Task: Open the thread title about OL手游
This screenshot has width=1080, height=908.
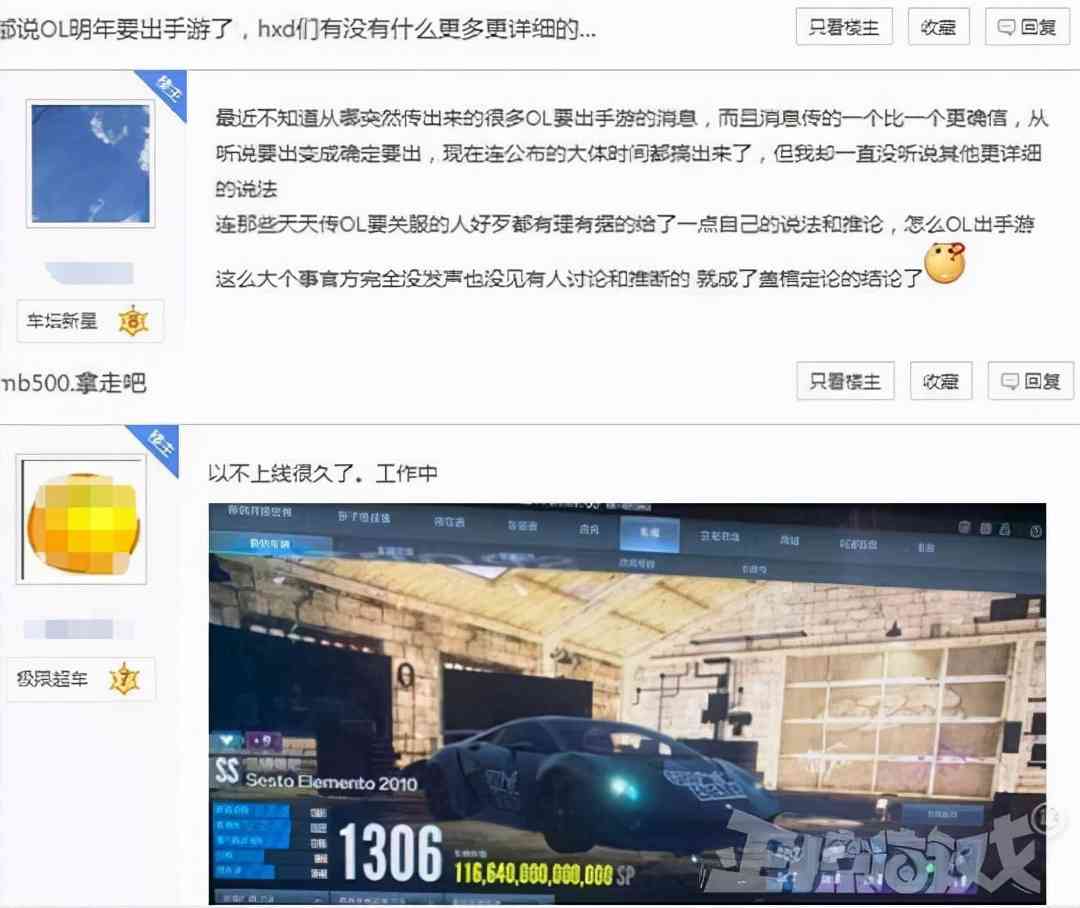Action: pos(298,29)
